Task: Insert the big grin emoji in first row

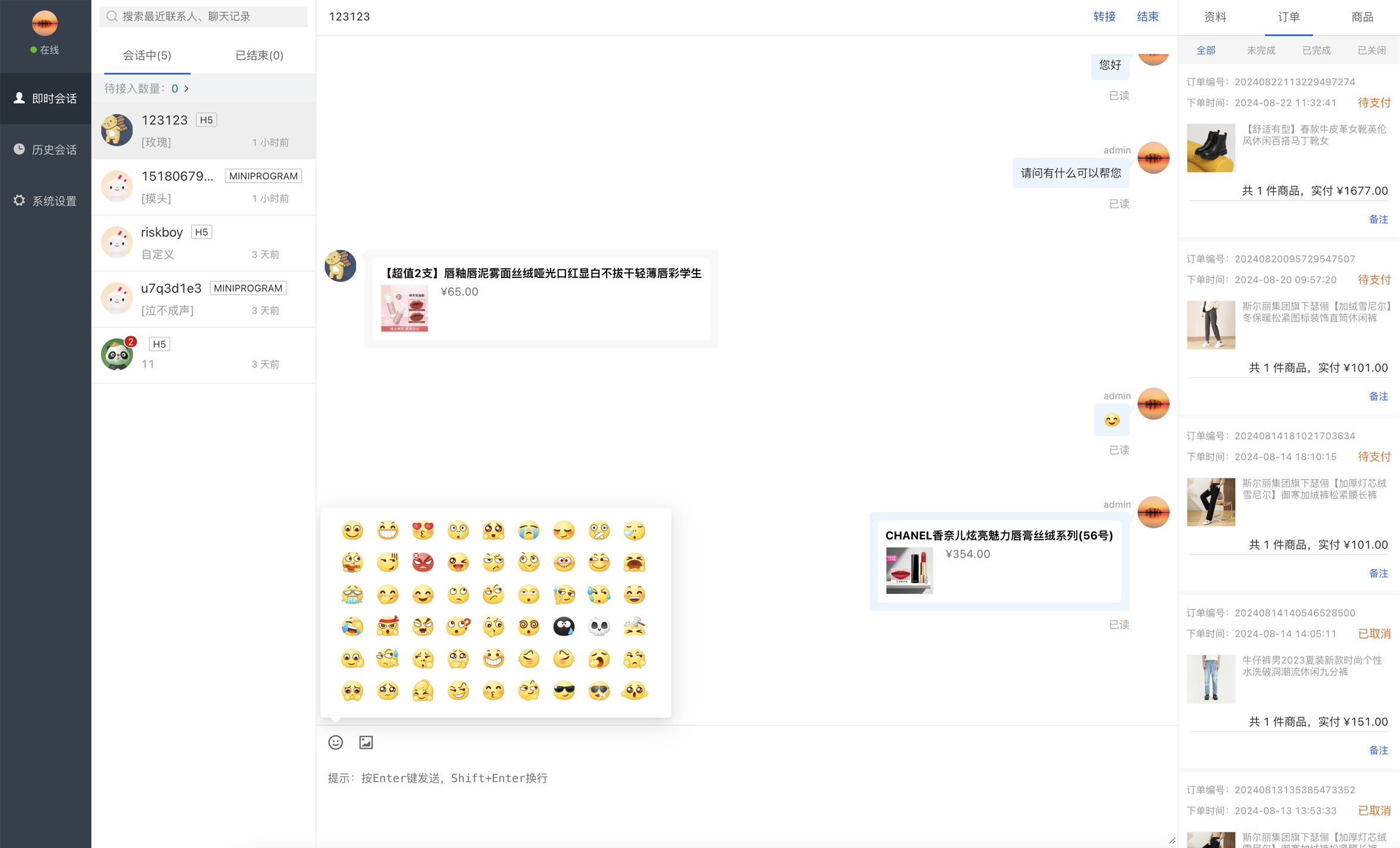Action: [x=387, y=530]
